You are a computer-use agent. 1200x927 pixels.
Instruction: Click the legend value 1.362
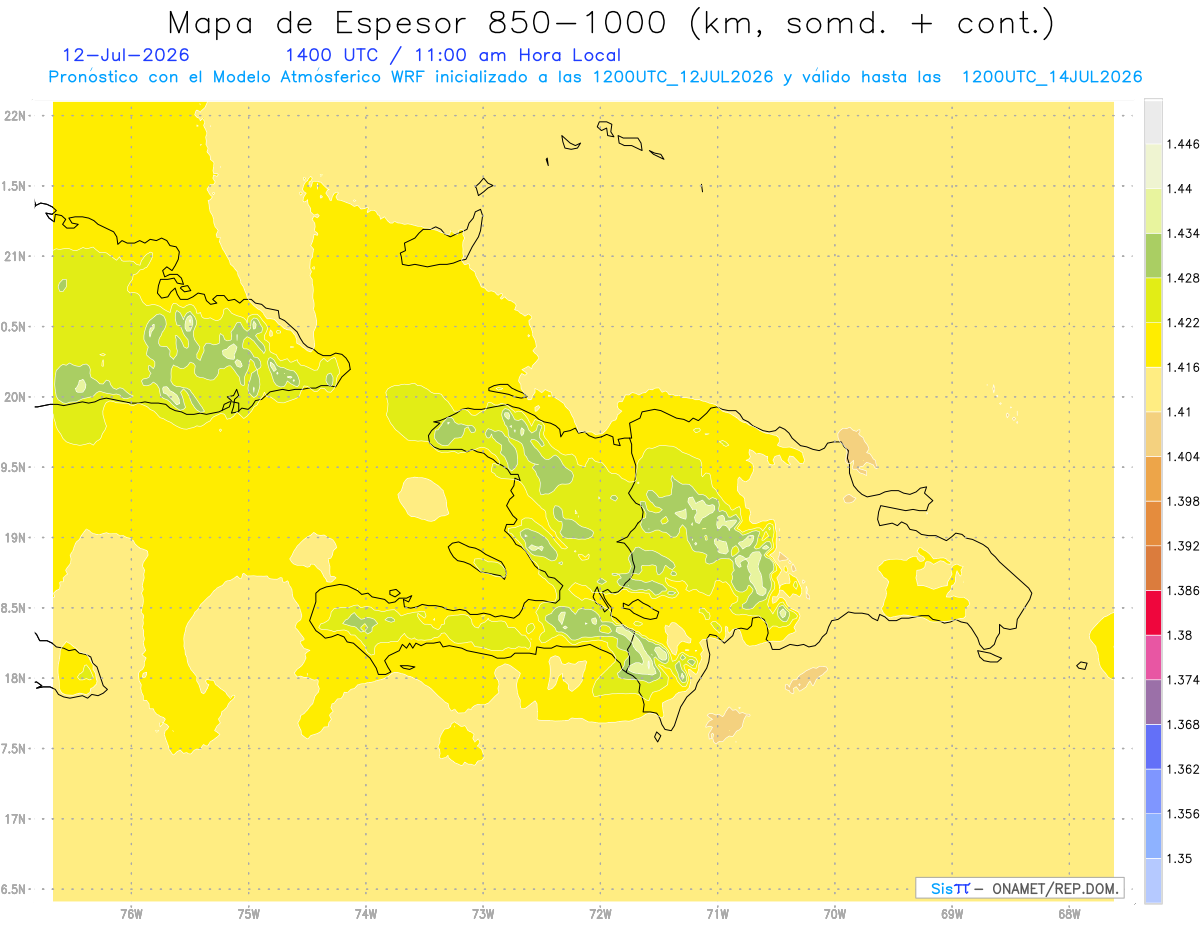(x=1183, y=769)
